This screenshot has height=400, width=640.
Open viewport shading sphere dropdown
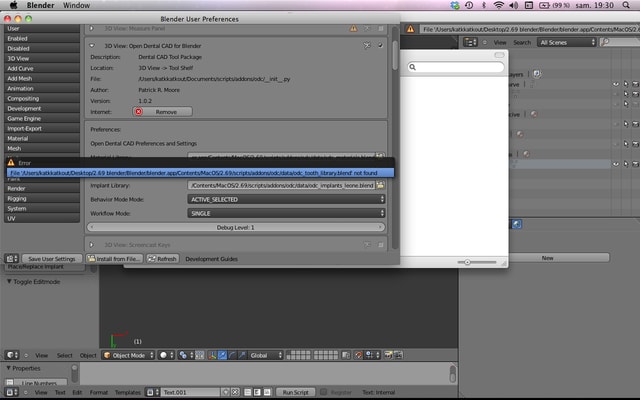166,355
